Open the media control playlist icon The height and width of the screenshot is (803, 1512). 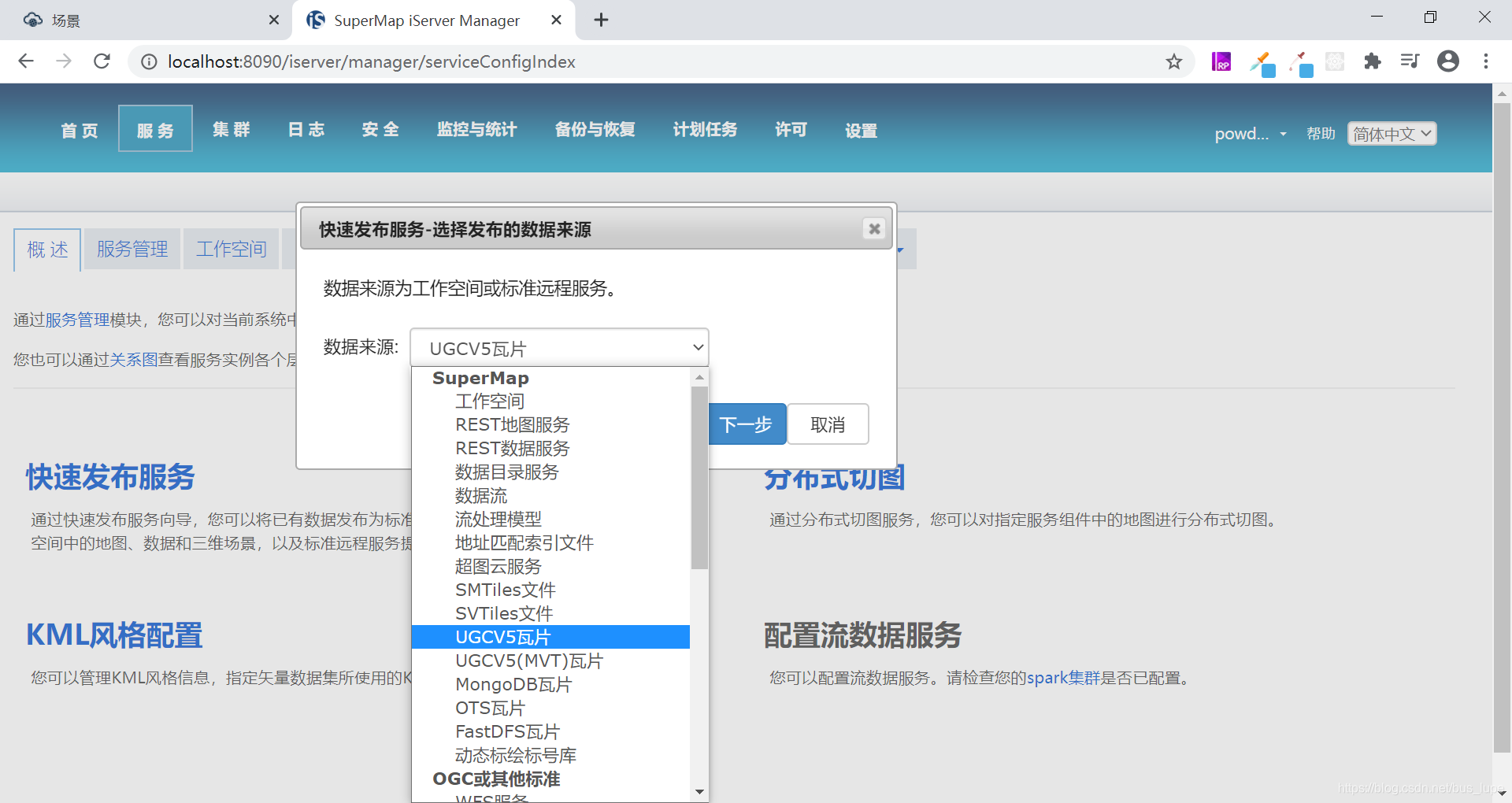[1410, 61]
